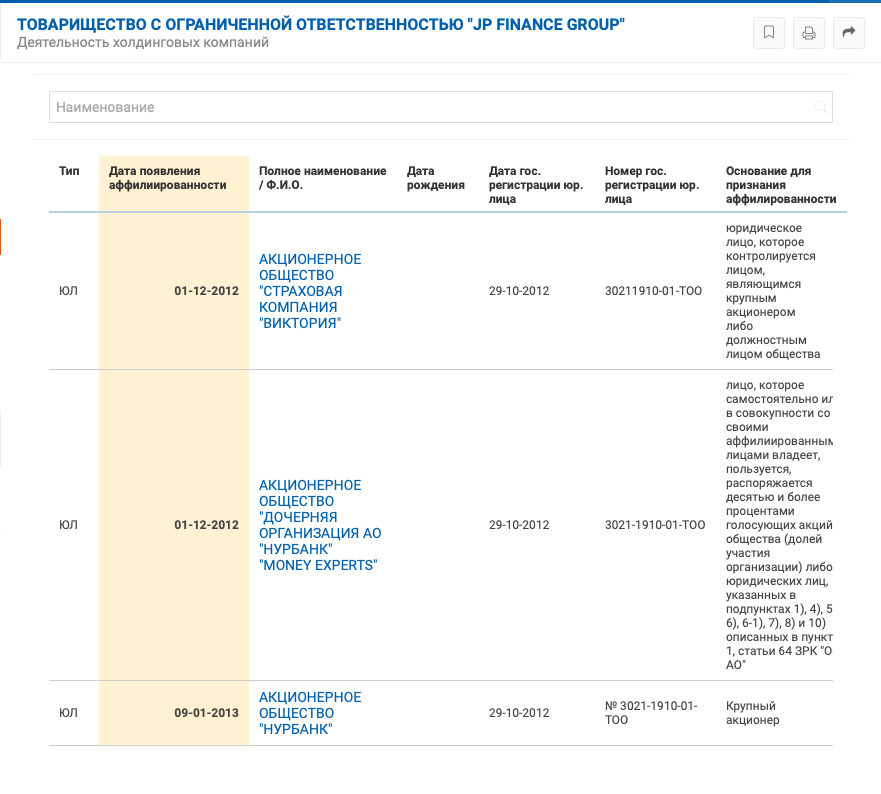Screen dimensions: 881x794
Task: Click the Основание для признания аффилированности header
Action: point(780,185)
